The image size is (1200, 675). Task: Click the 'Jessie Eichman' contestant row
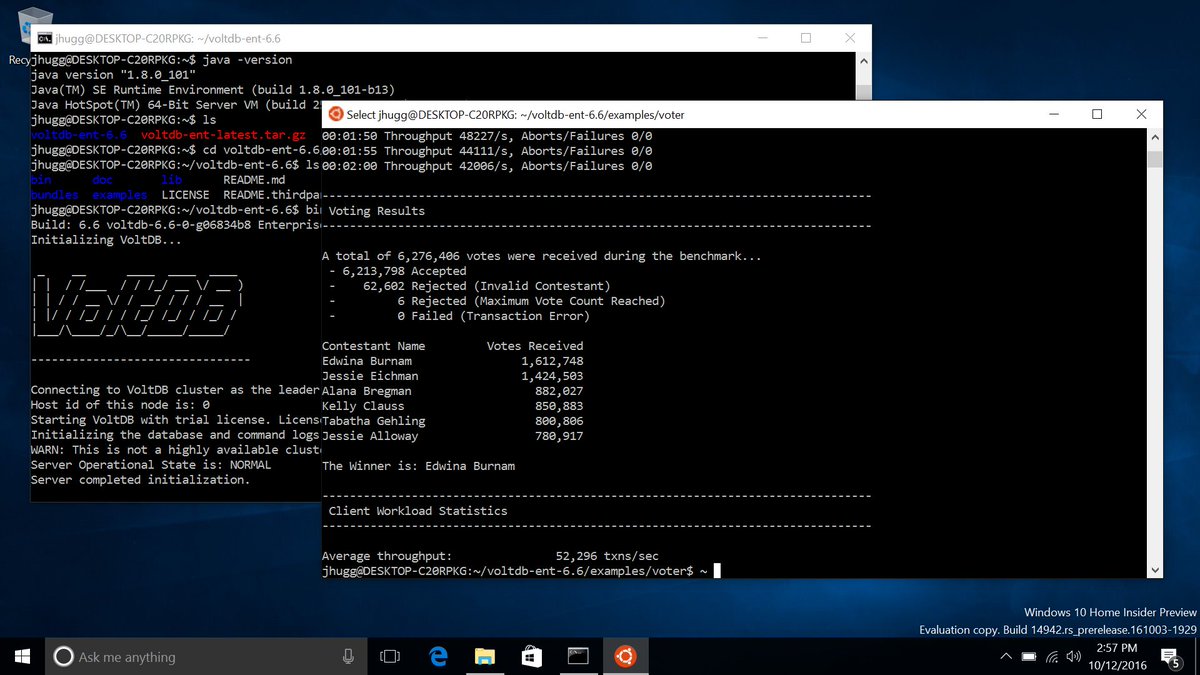pyautogui.click(x=453, y=376)
